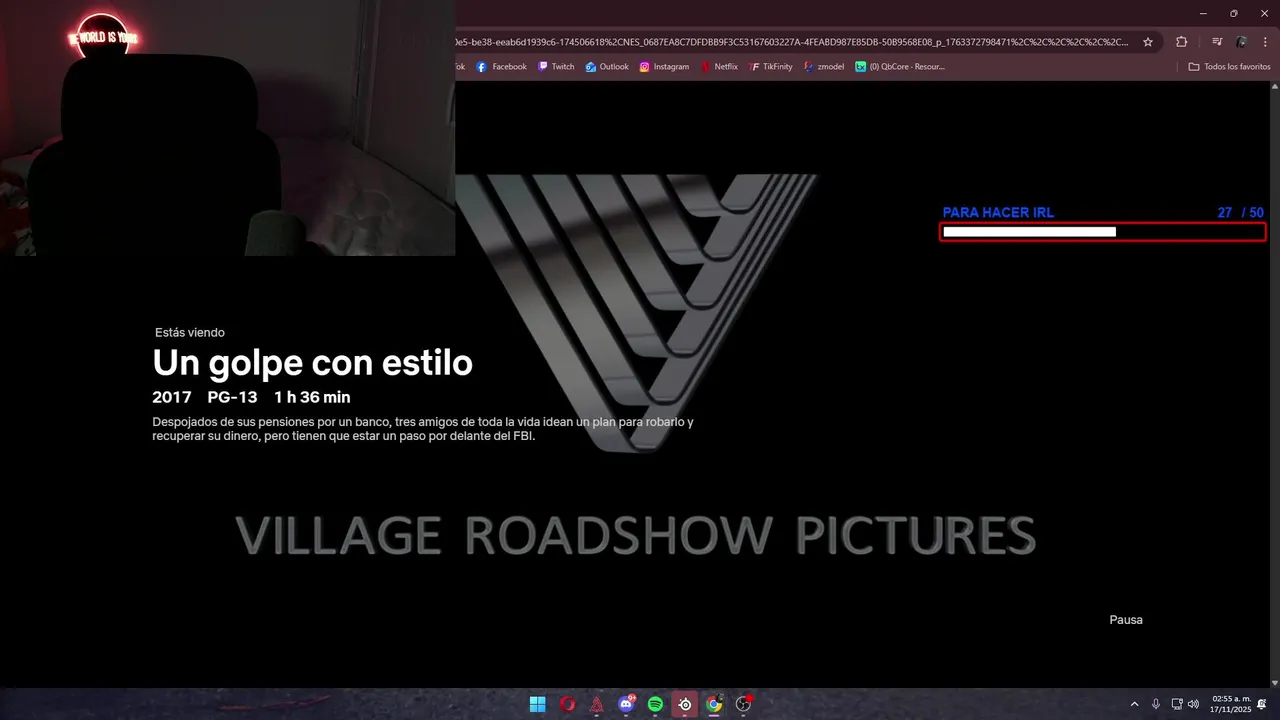Open the Facebook bookmark
Viewport: 1280px width, 720px height.
(x=502, y=67)
